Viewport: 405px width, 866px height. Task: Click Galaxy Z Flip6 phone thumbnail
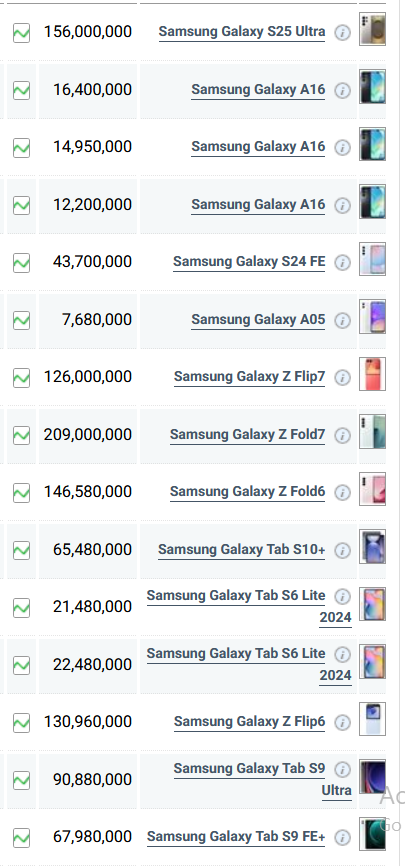pyautogui.click(x=372, y=719)
